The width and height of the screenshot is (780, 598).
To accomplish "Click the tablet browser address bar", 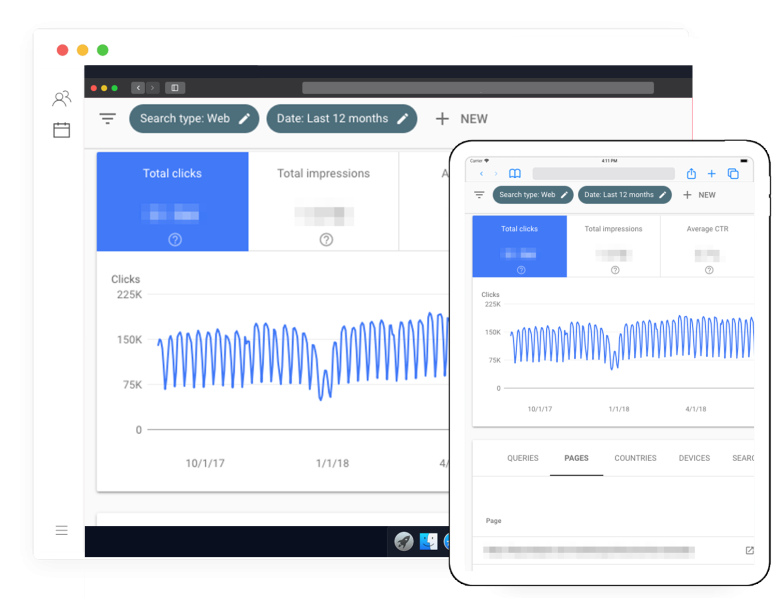I will pos(603,174).
